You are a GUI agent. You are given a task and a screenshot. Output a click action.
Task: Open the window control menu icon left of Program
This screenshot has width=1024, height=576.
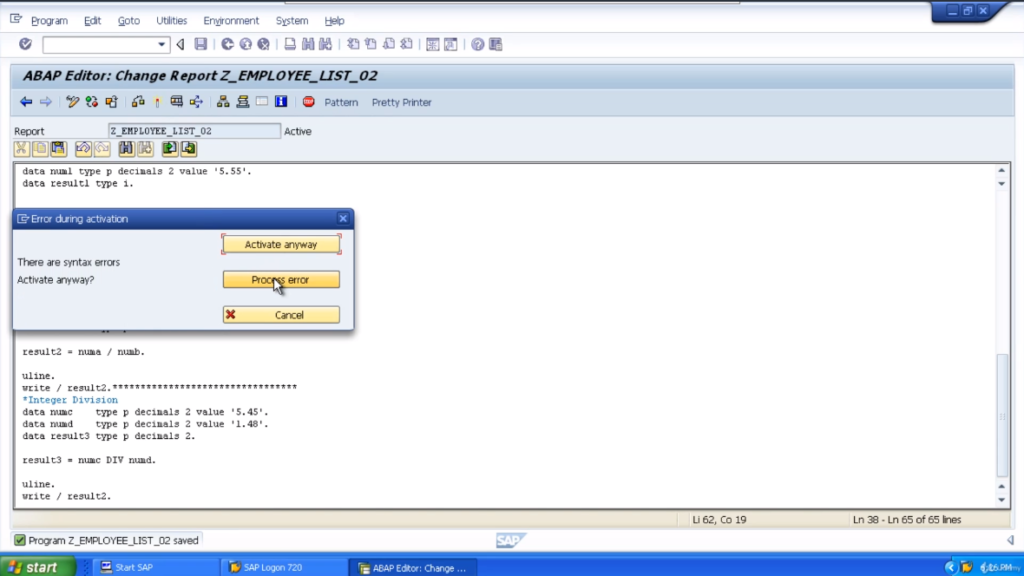(x=16, y=20)
